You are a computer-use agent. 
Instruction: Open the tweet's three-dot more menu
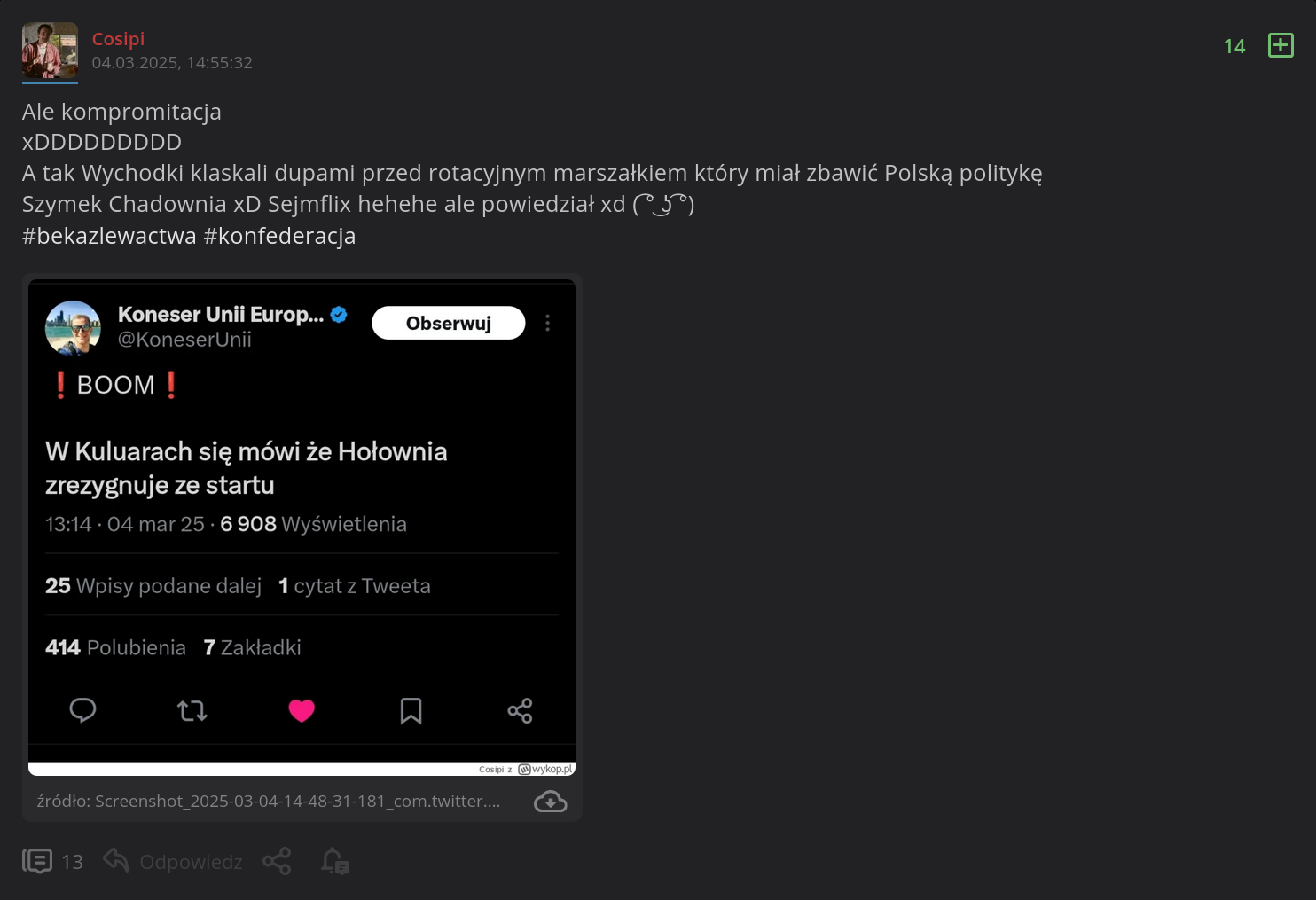pos(547,324)
